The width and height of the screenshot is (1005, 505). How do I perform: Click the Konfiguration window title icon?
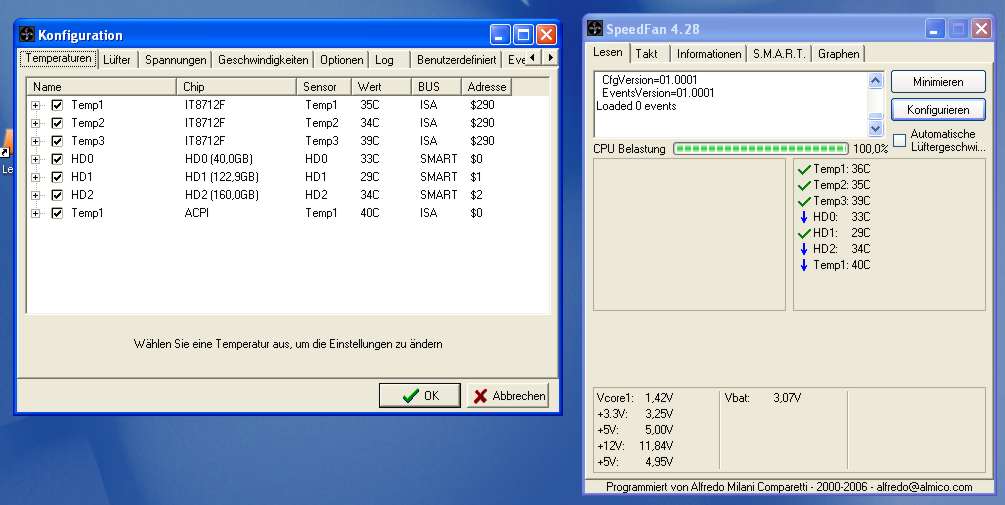point(26,34)
